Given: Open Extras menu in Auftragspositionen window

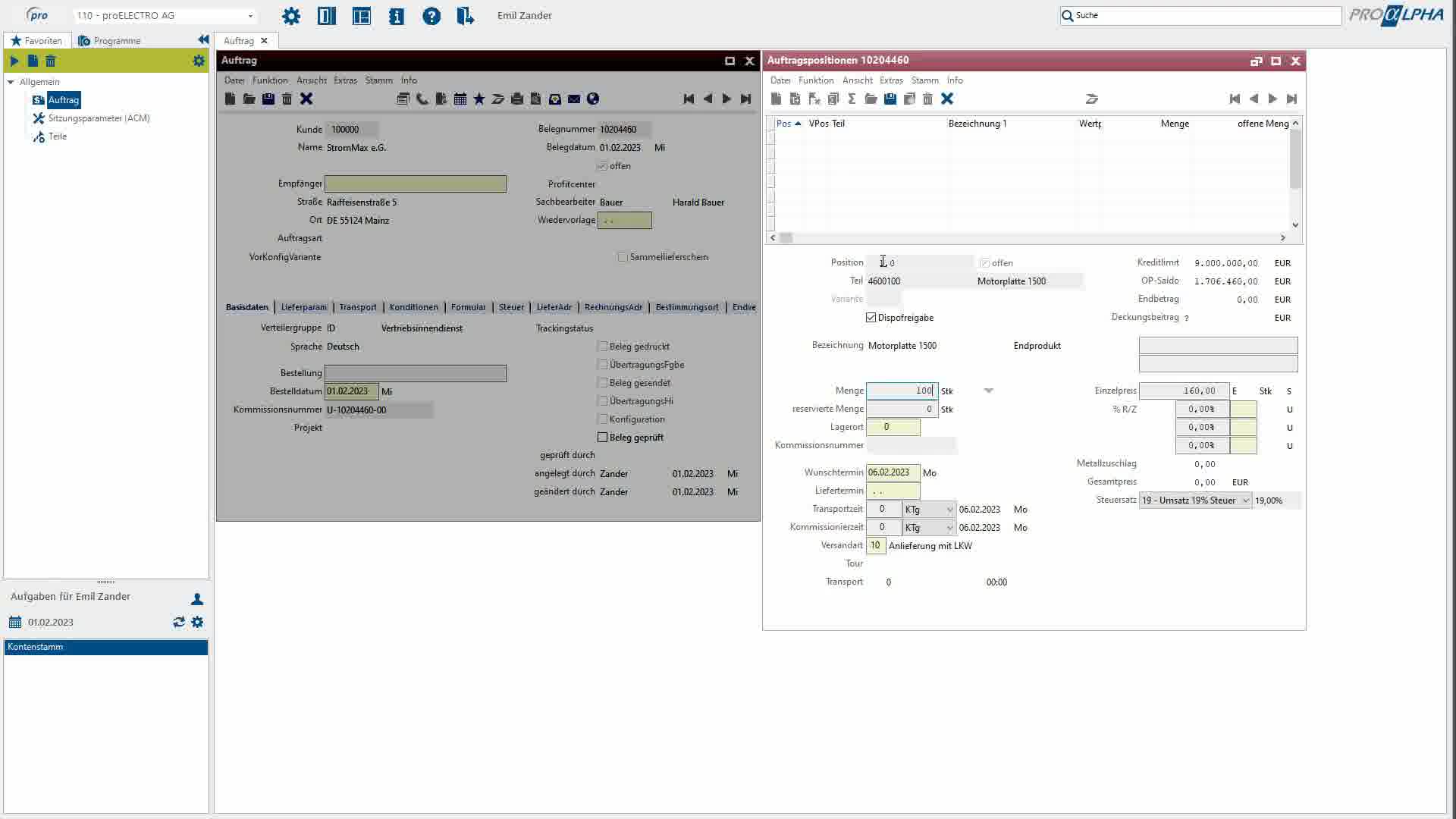Looking at the screenshot, I should [x=891, y=80].
